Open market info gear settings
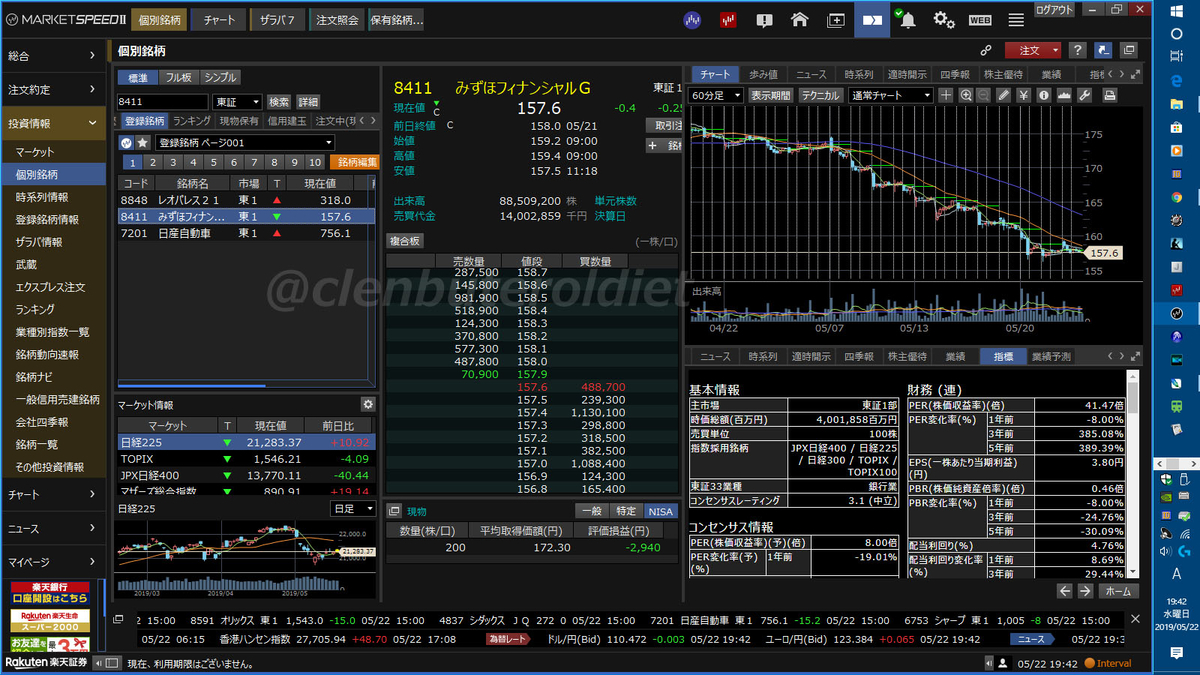Image resolution: width=1200 pixels, height=675 pixels. [367, 404]
